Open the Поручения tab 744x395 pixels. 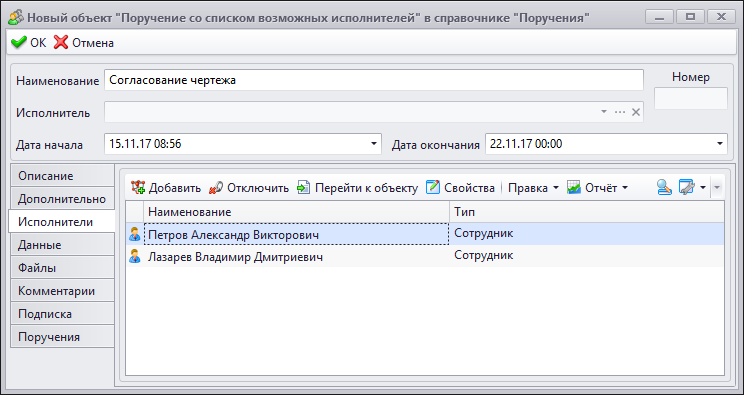[x=62, y=337]
